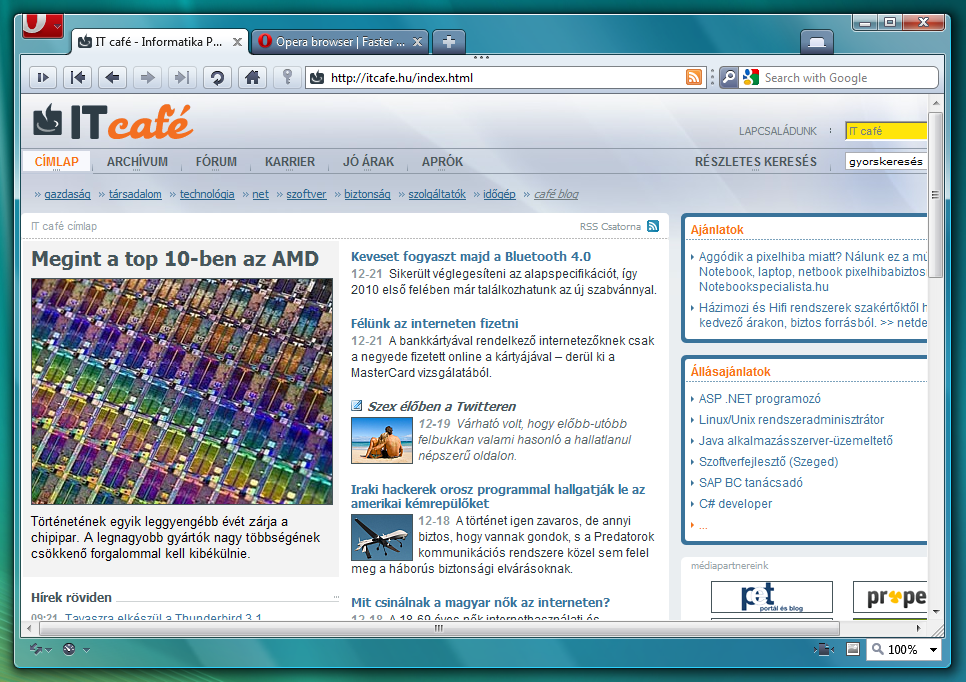Screen dimensions: 966x682
Task: Click the RSS feed icon in address bar
Action: 694,78
